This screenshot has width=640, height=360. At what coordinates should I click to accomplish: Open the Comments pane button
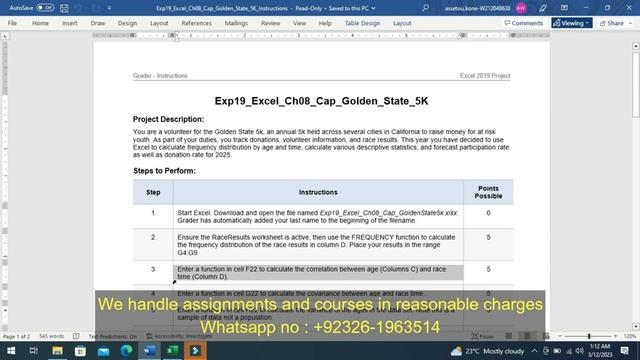click(x=524, y=23)
